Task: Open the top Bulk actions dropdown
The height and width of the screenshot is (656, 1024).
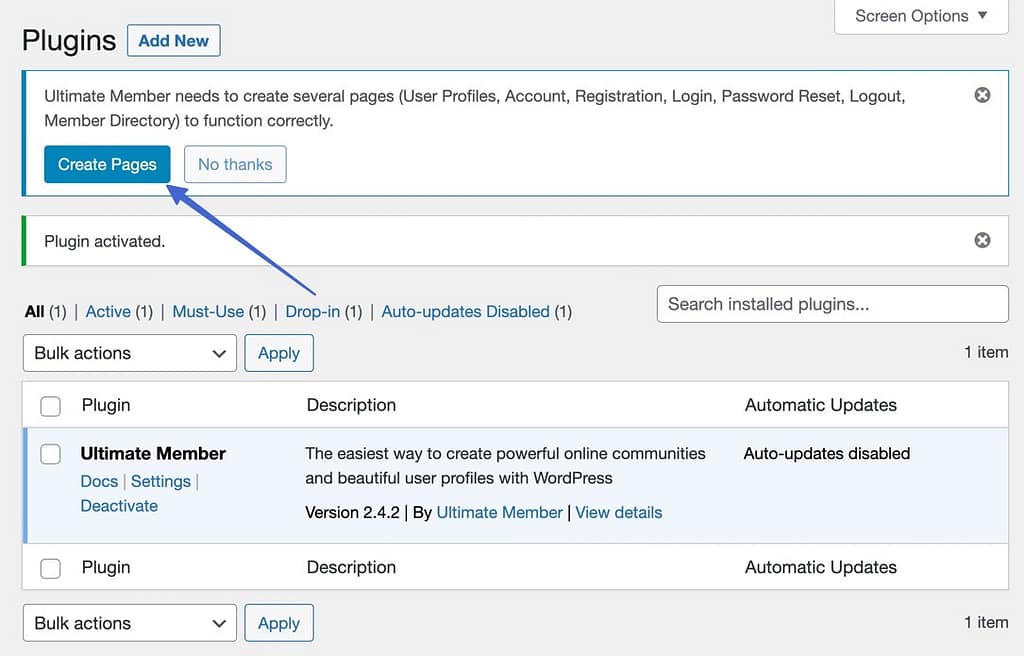Action: tap(129, 352)
